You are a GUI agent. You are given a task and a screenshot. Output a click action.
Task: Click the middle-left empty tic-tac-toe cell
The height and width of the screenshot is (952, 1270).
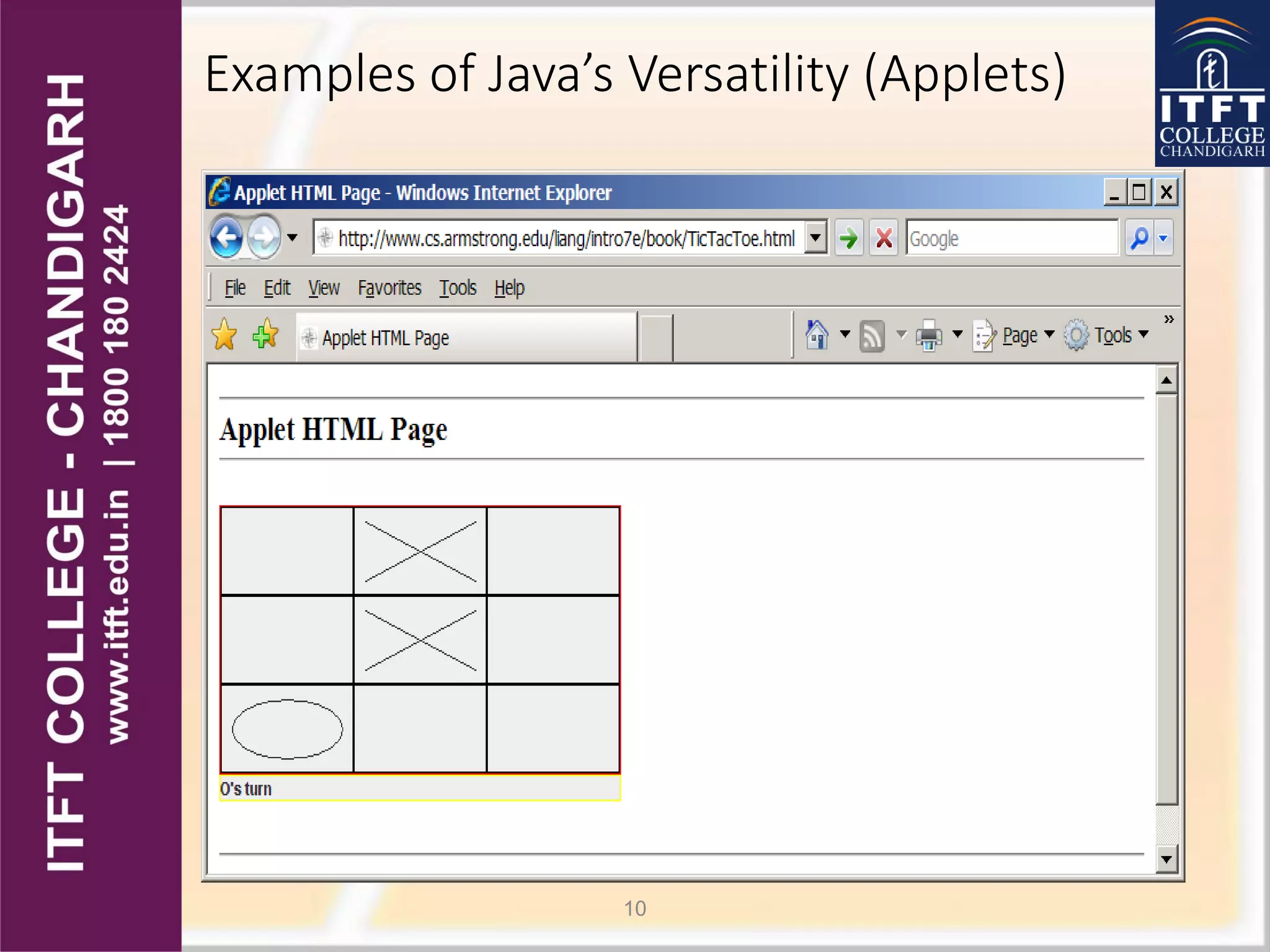click(287, 640)
